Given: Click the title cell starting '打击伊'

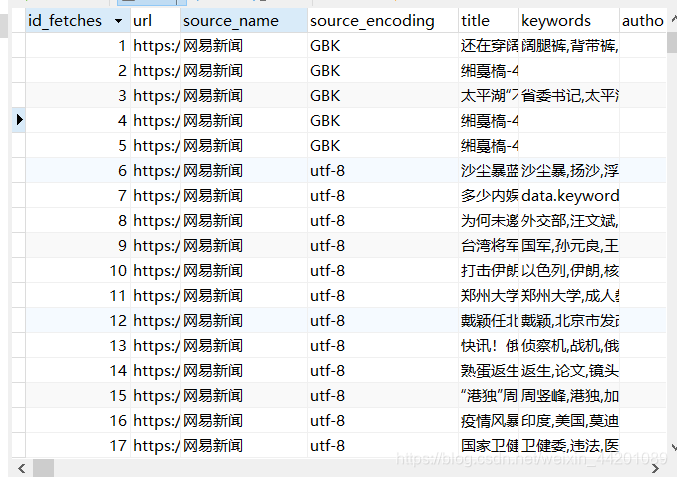Looking at the screenshot, I should 489,271.
